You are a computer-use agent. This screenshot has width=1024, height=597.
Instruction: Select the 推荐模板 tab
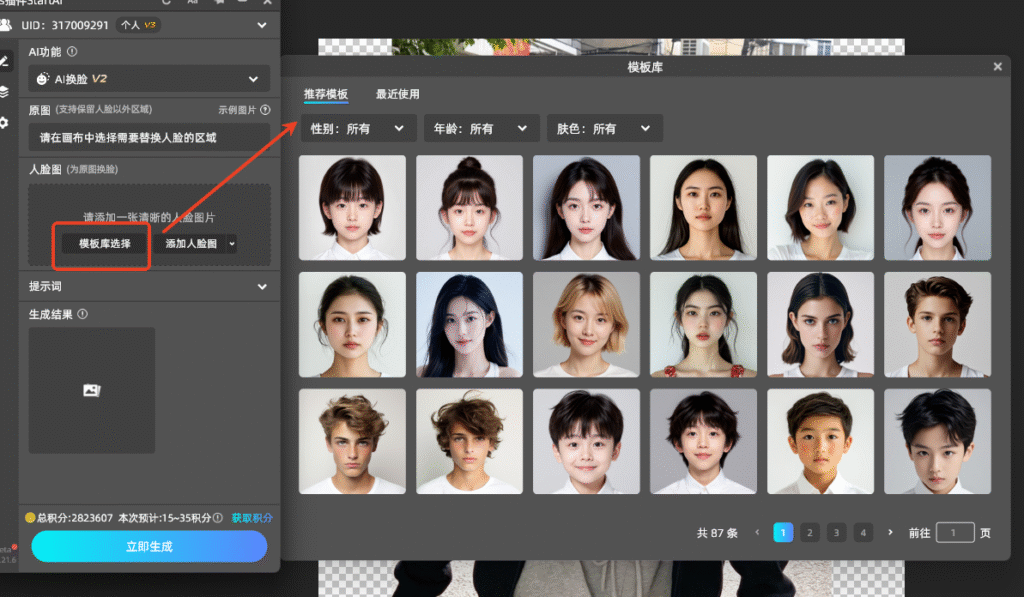pyautogui.click(x=326, y=94)
